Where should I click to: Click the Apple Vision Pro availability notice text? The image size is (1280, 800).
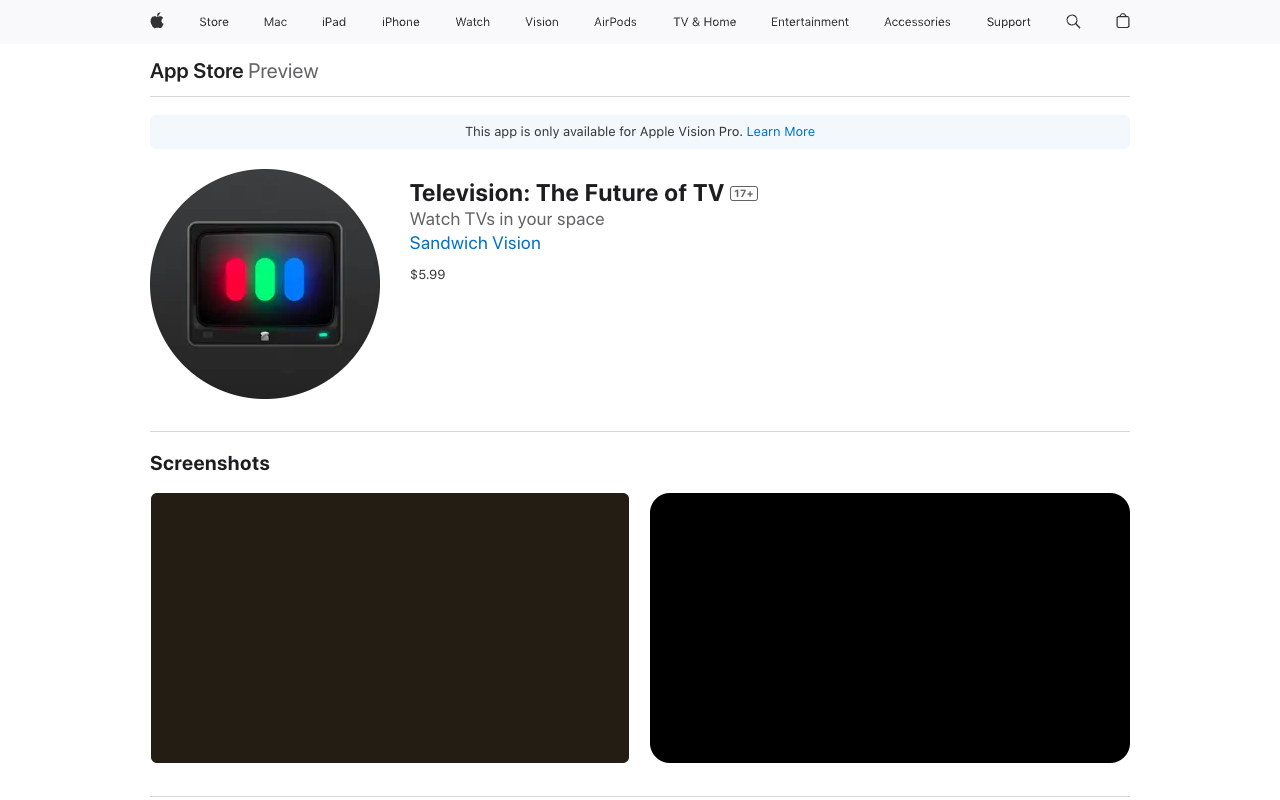[604, 132]
